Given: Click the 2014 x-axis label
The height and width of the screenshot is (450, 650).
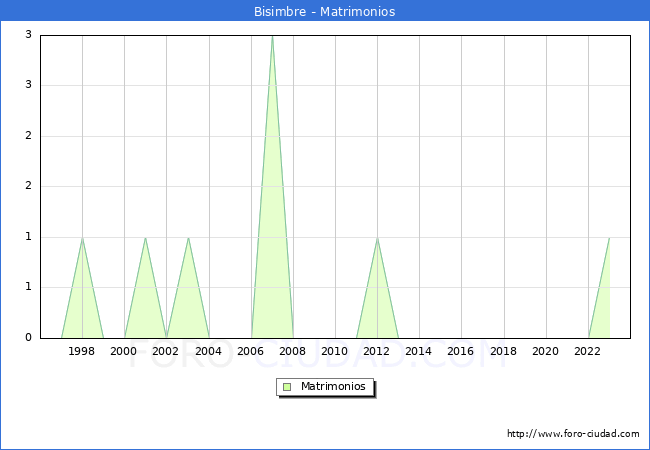Looking at the screenshot, I should (419, 351).
